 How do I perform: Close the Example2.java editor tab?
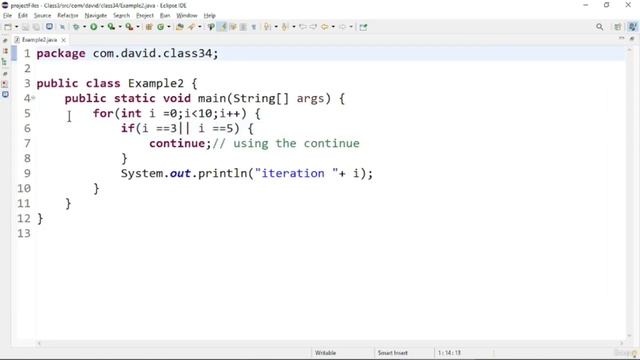tap(63, 40)
